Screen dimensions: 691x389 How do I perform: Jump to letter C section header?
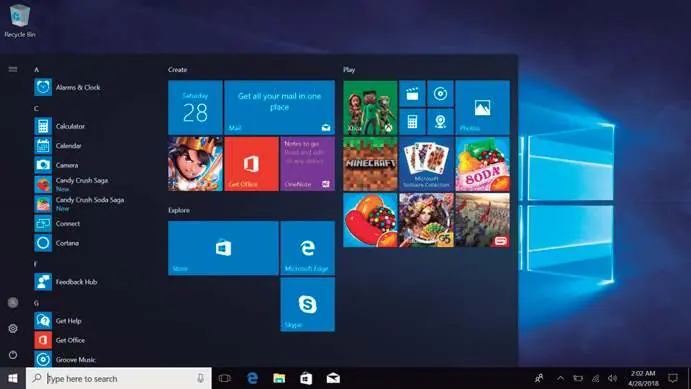click(37, 108)
